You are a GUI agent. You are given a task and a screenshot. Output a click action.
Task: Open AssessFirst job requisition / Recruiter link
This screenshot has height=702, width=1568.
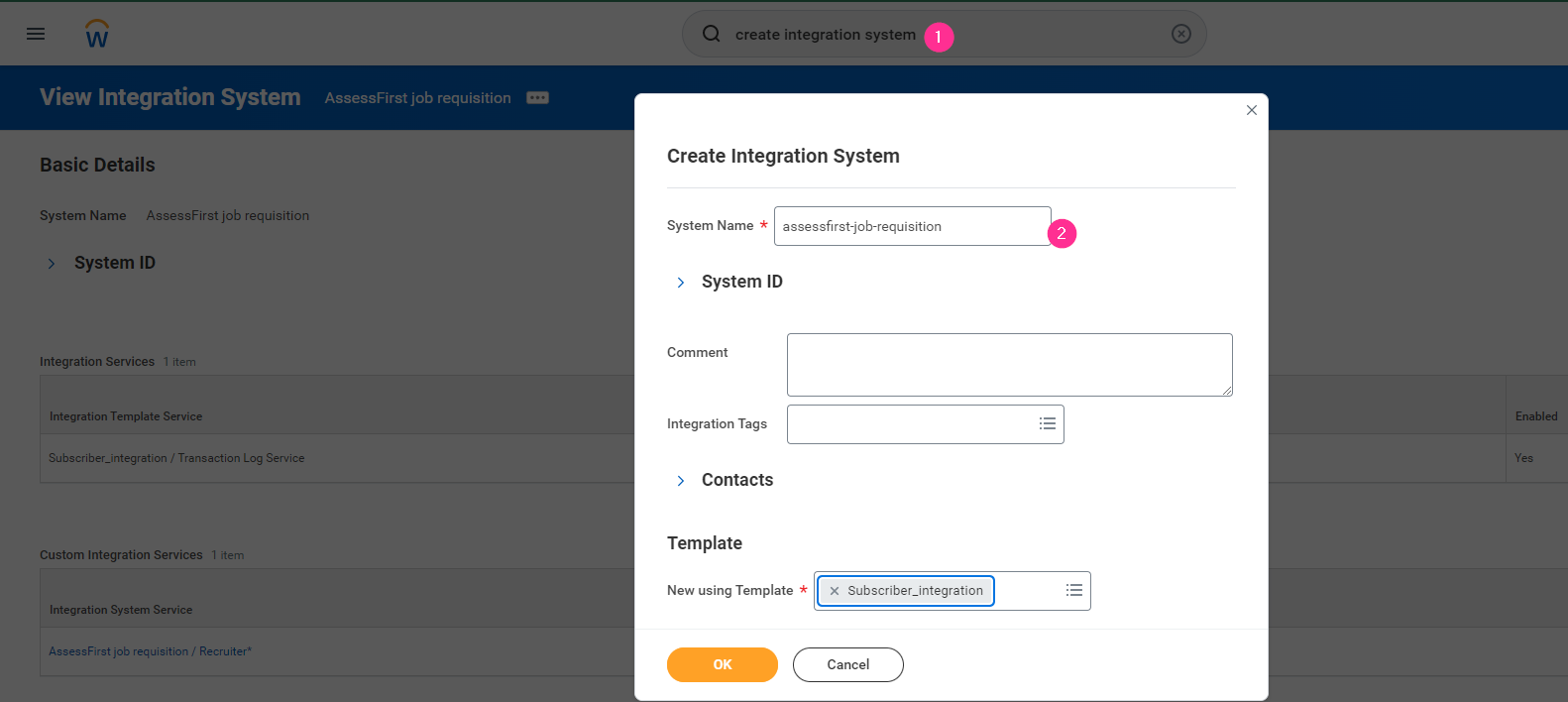coord(150,651)
